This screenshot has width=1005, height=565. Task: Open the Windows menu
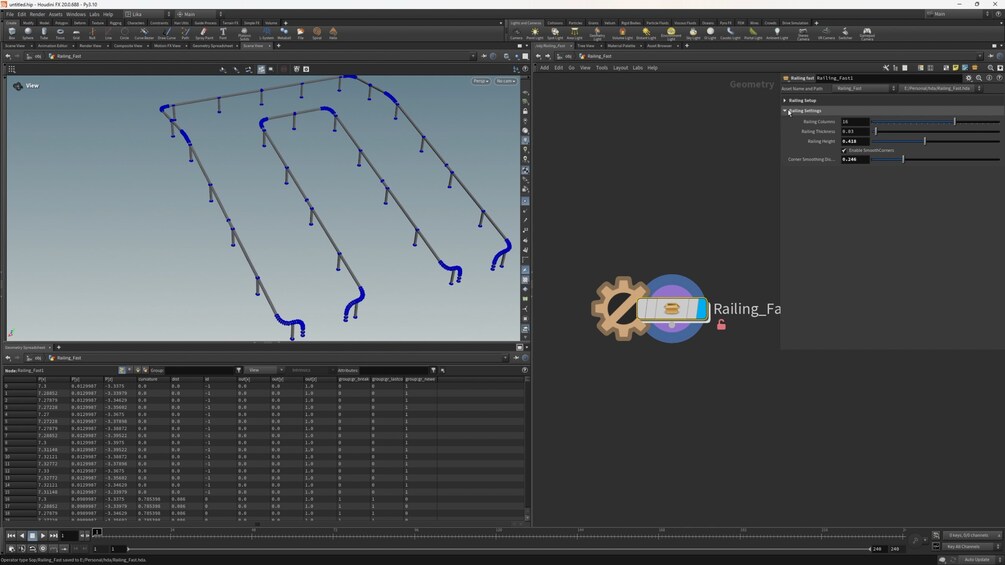click(76, 14)
